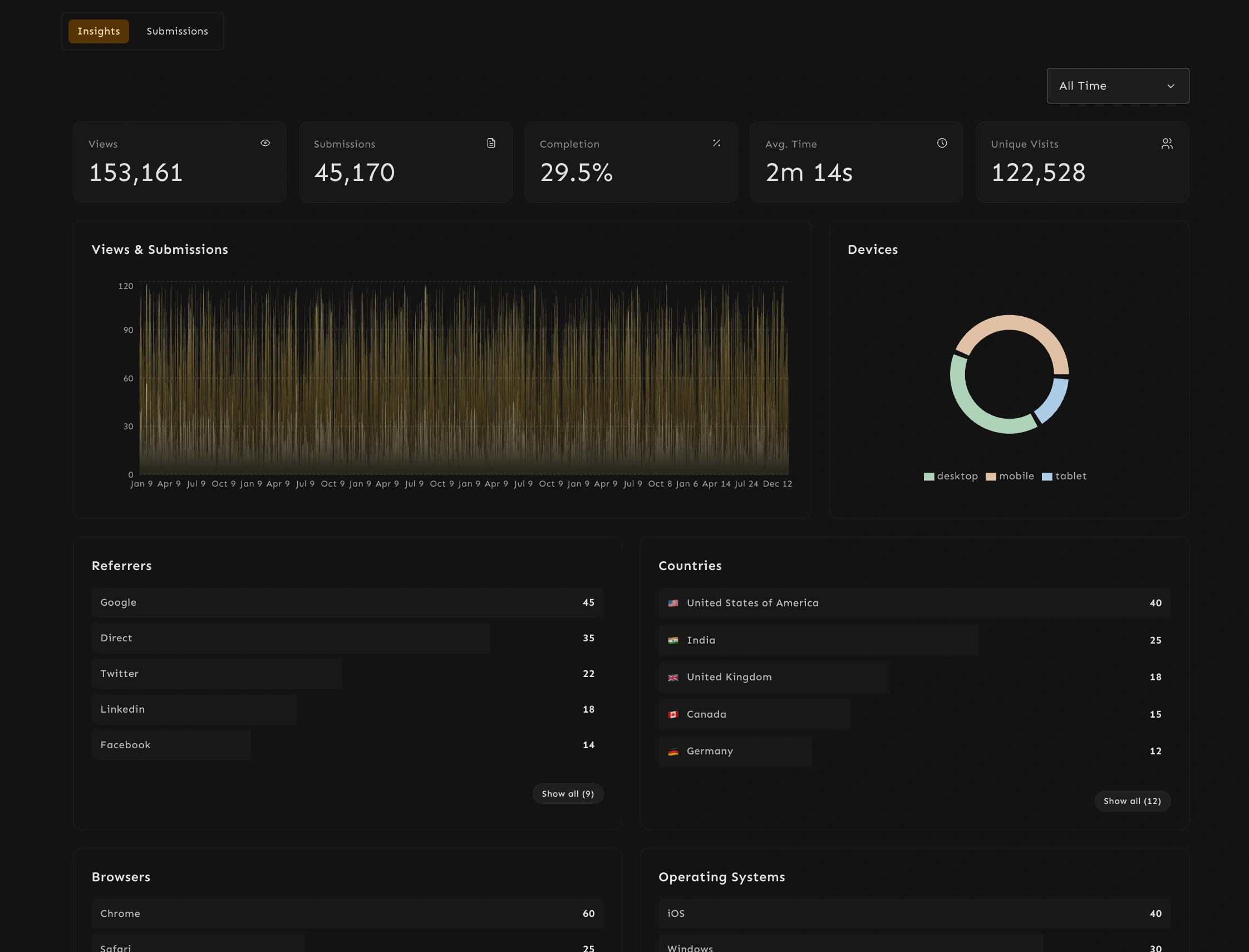This screenshot has height=952, width=1249.
Task: Click the clock icon on Avg. Time card
Action: pyautogui.click(x=942, y=143)
